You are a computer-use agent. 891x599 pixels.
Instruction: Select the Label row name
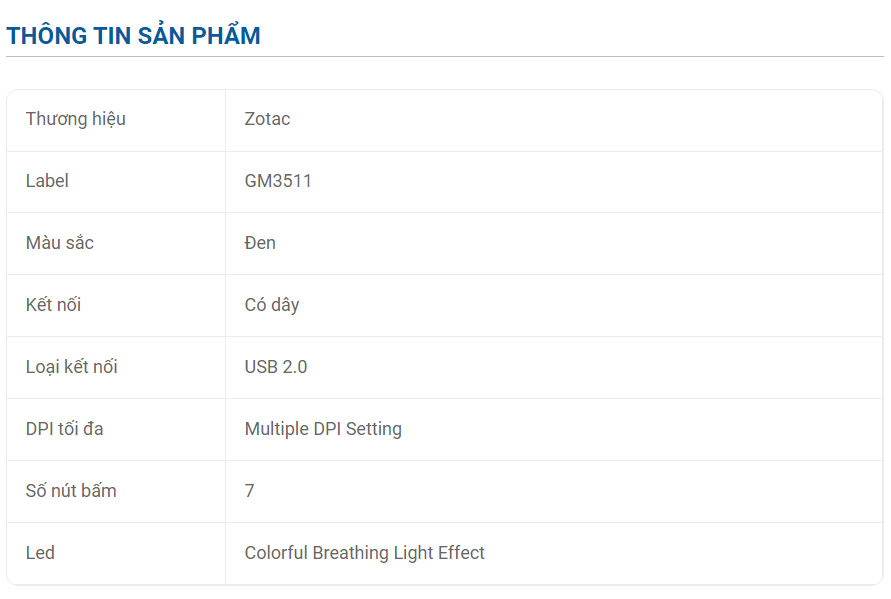[47, 181]
